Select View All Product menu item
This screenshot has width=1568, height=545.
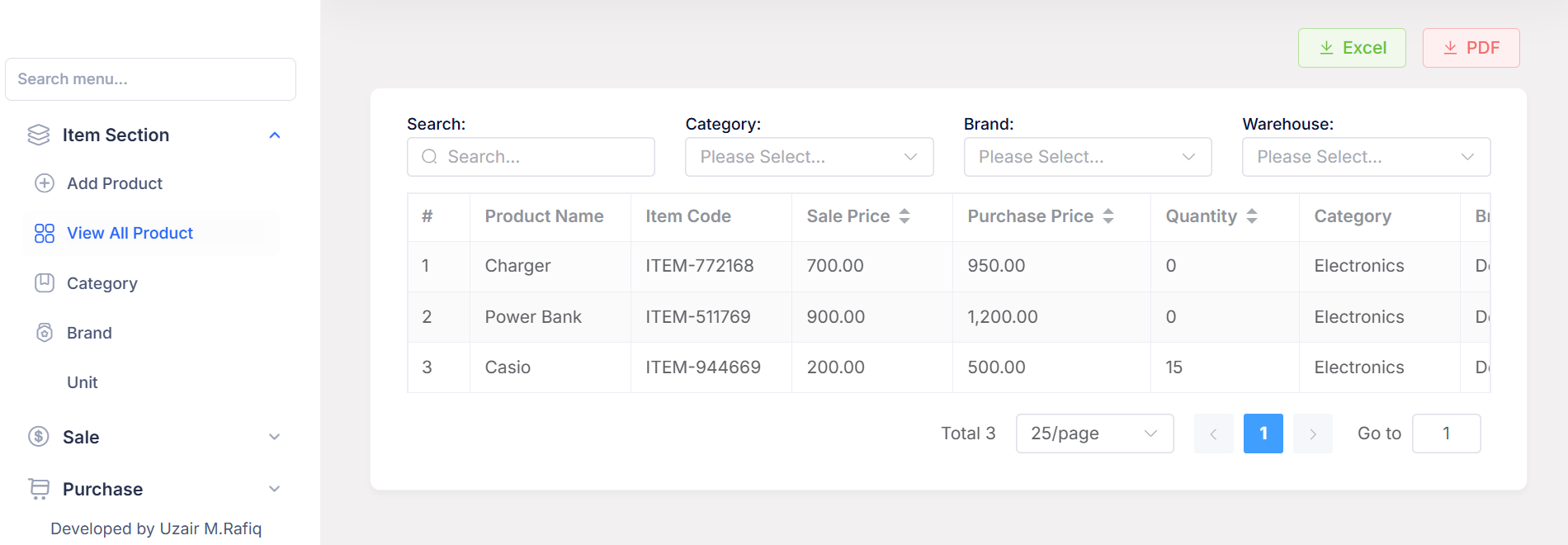tap(130, 233)
